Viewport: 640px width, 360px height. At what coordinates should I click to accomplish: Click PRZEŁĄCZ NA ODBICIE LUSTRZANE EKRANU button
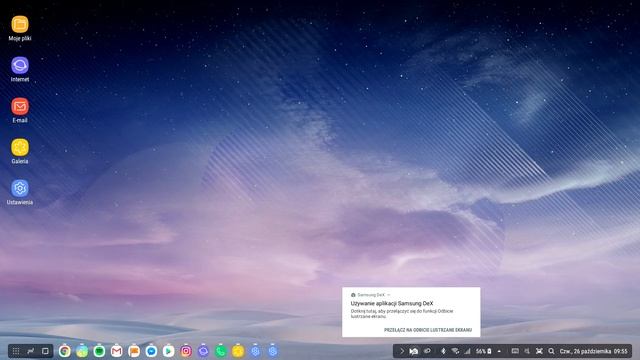coord(428,330)
